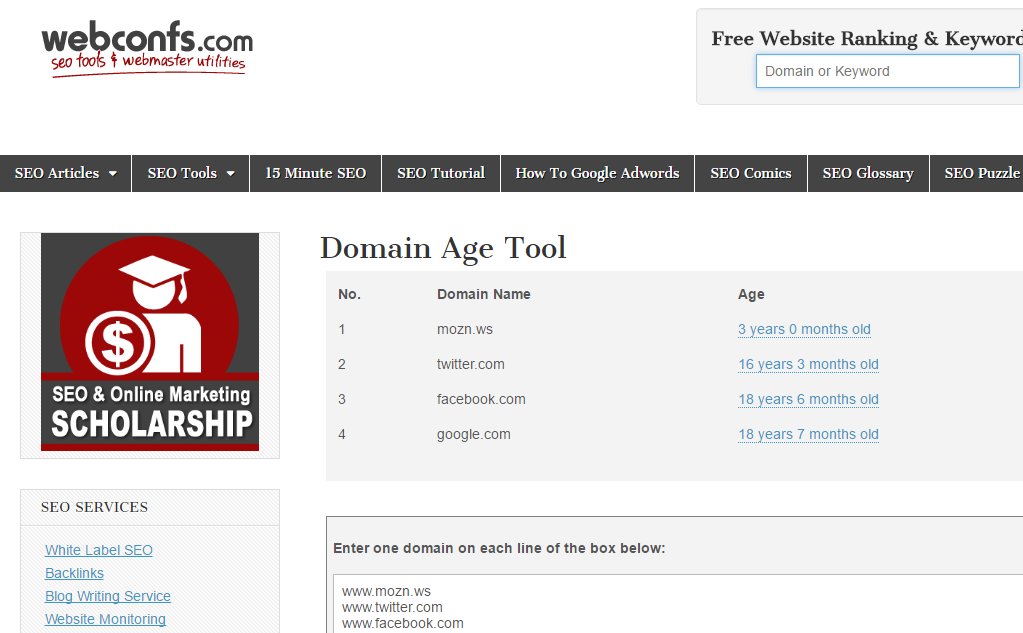Open the Backlinks service link
This screenshot has width=1023, height=633.
click(x=74, y=573)
